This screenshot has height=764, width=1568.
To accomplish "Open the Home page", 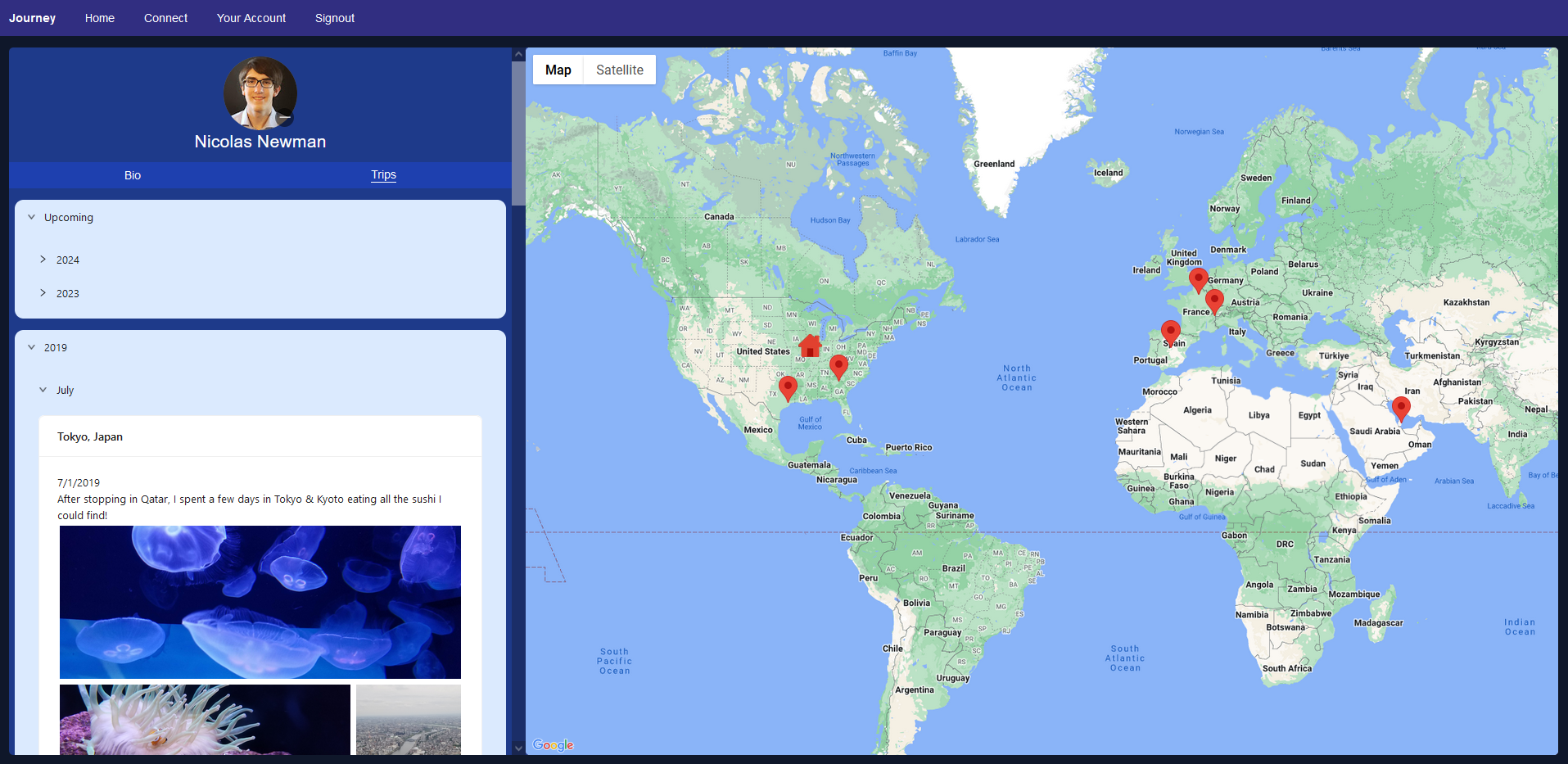I will (100, 18).
